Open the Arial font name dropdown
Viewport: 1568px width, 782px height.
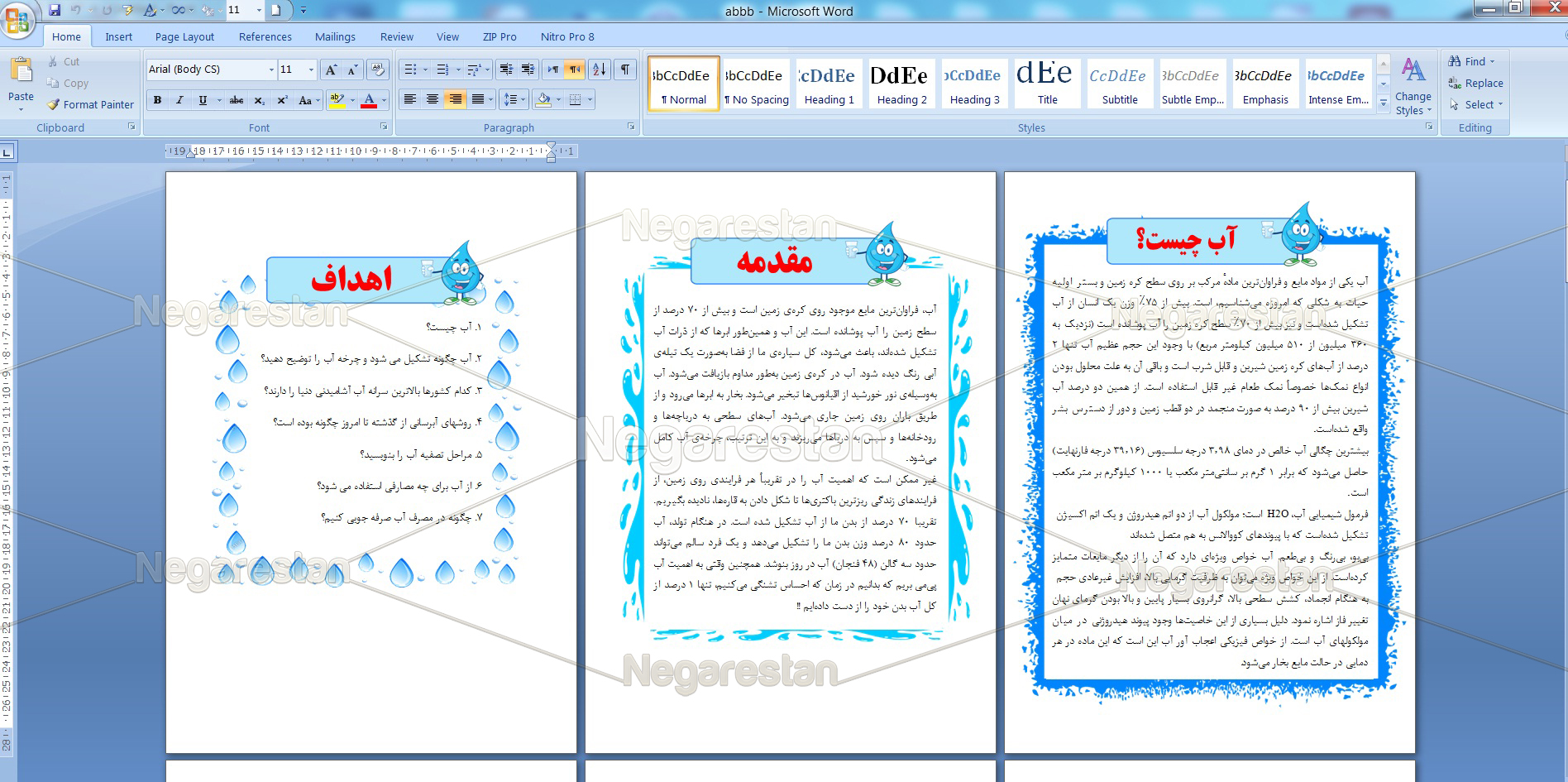271,70
